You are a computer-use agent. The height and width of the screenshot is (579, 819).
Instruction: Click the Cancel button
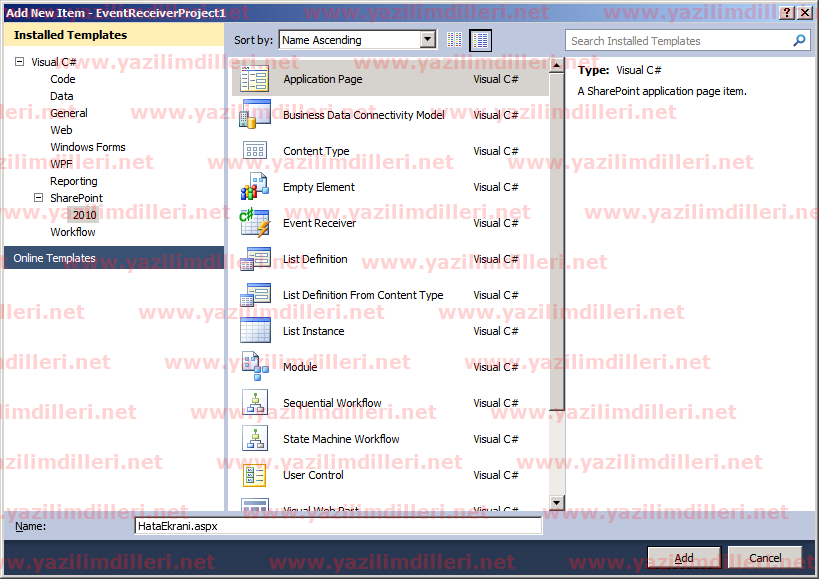[765, 558]
